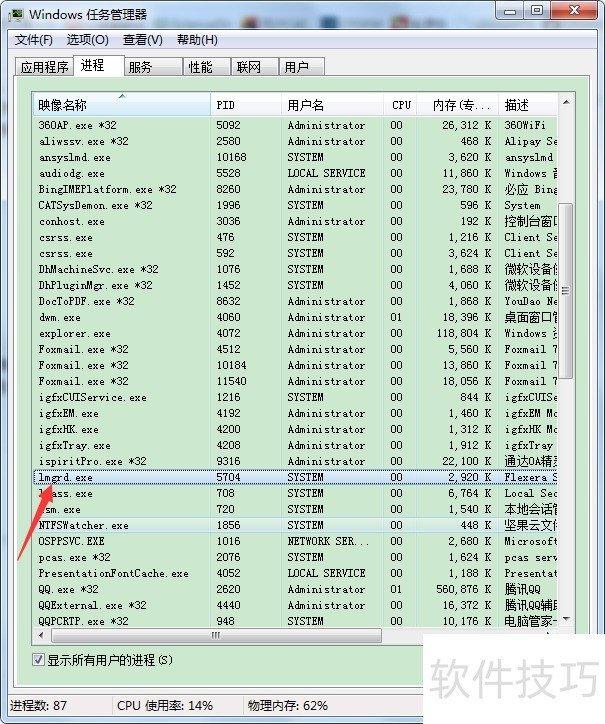Select the BingIMEPlatform.exe *32 process

click(x=295, y=189)
